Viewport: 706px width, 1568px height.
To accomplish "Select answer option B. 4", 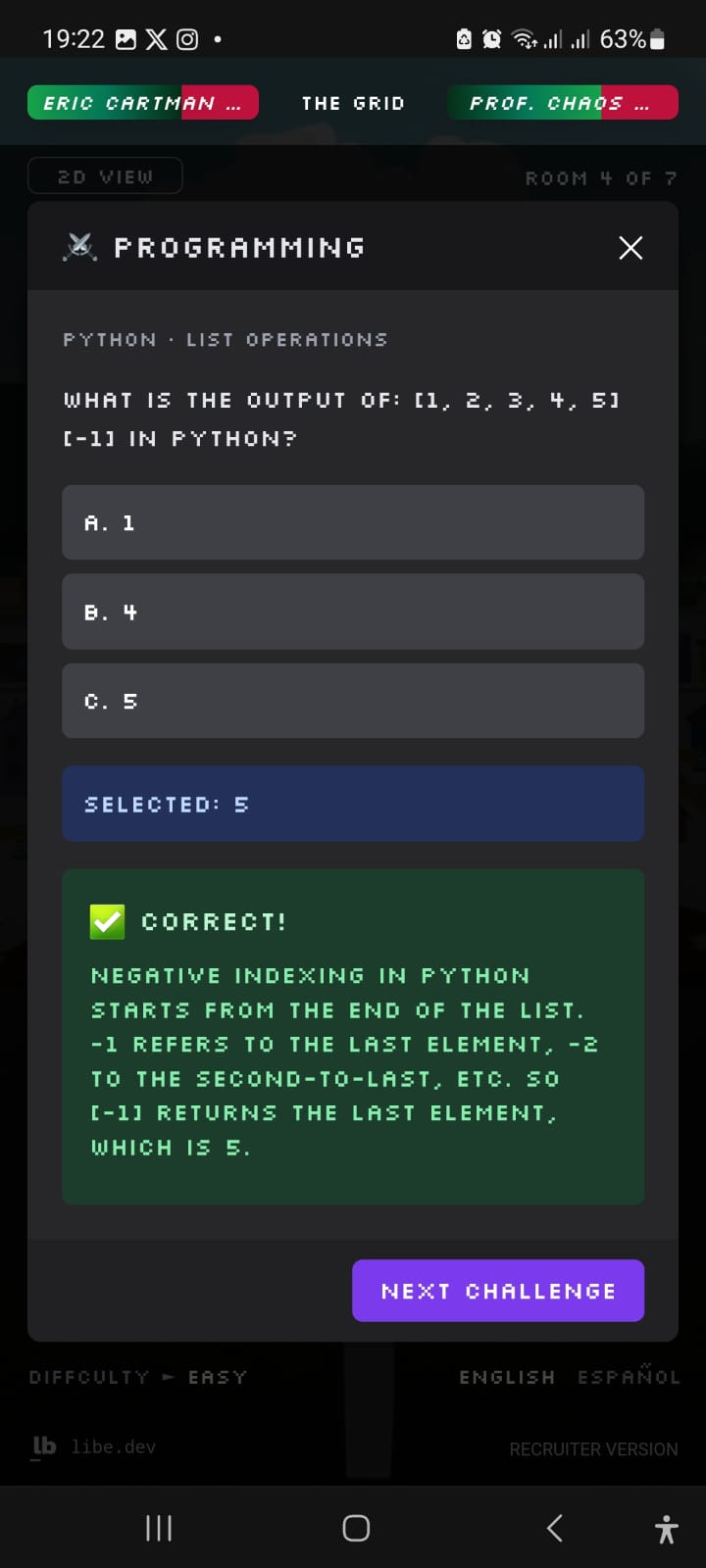I will [353, 612].
